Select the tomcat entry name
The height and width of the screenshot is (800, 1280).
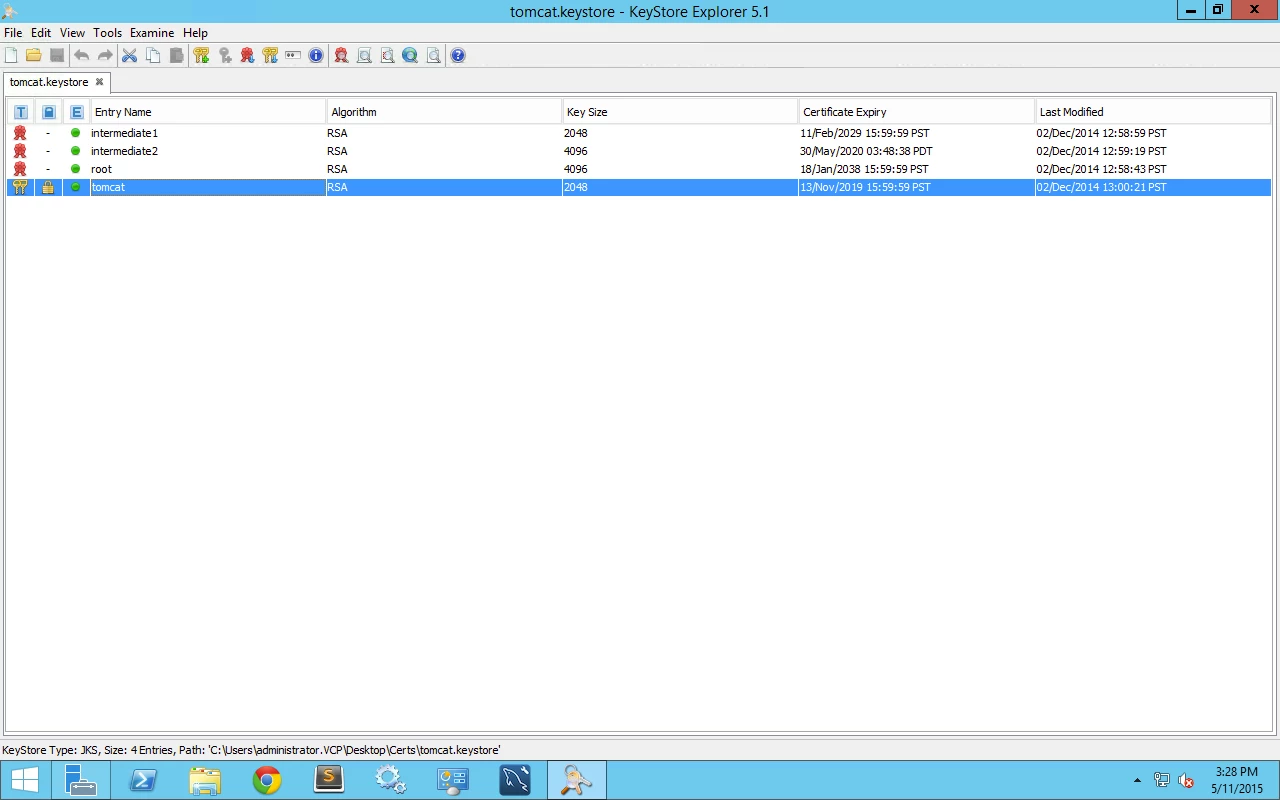pos(108,187)
